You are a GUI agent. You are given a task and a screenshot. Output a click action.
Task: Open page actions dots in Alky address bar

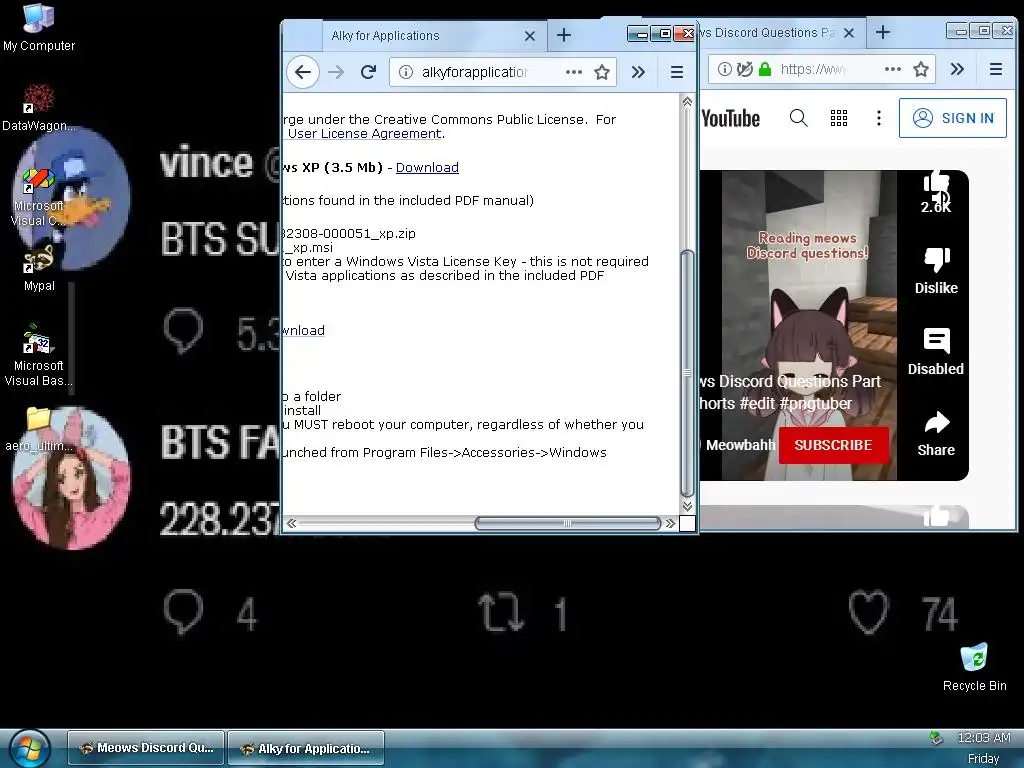(573, 72)
